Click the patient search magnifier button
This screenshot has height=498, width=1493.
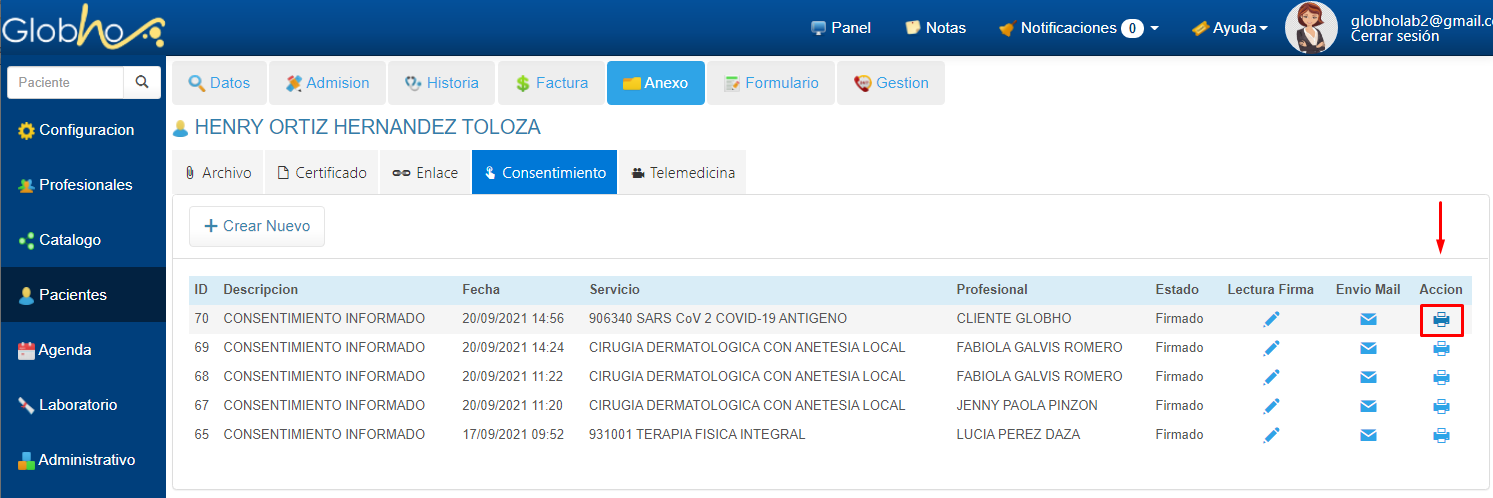[142, 82]
